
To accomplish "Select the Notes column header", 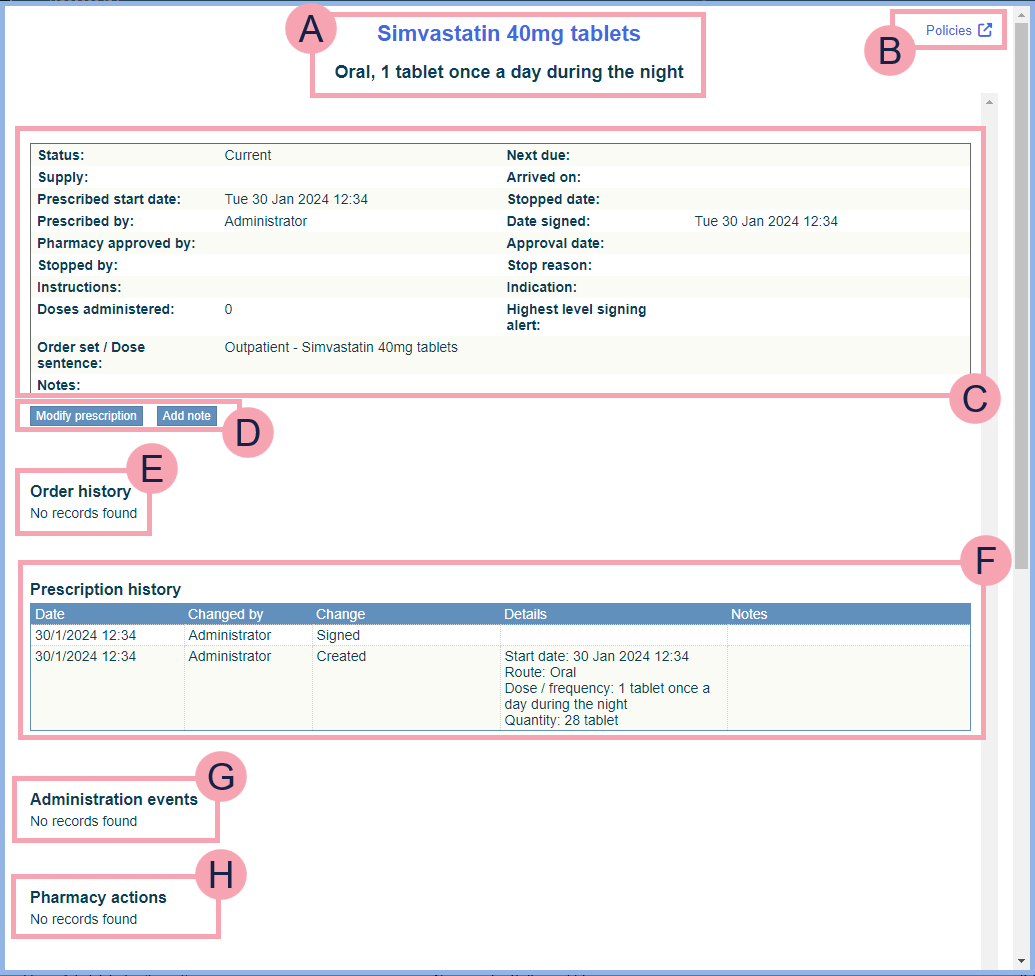I will point(749,614).
